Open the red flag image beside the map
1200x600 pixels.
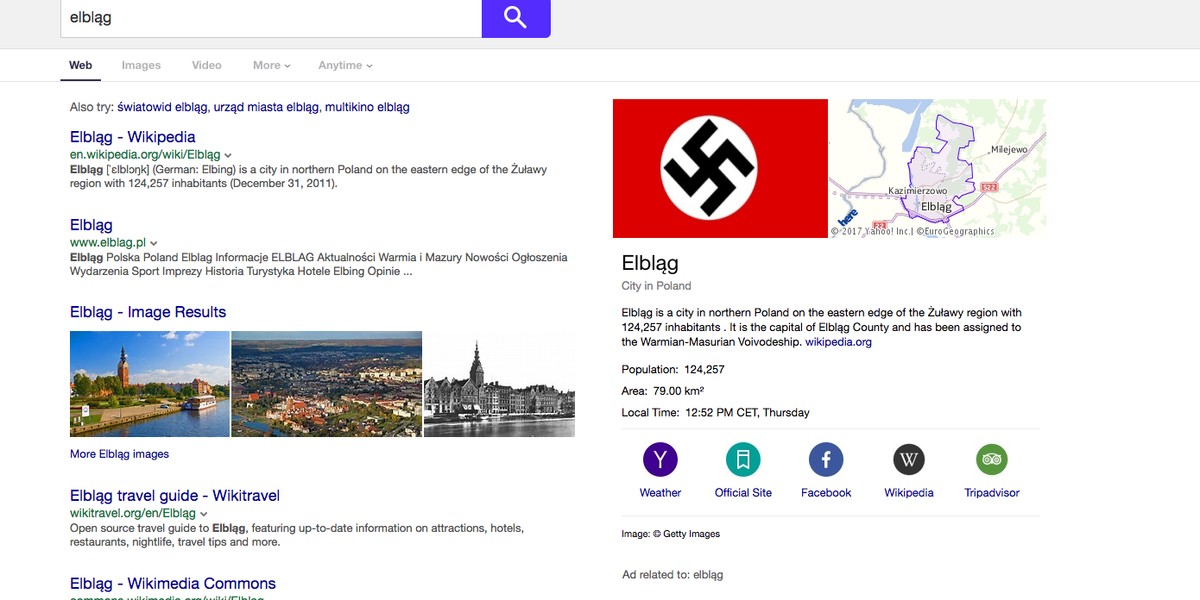coord(720,168)
